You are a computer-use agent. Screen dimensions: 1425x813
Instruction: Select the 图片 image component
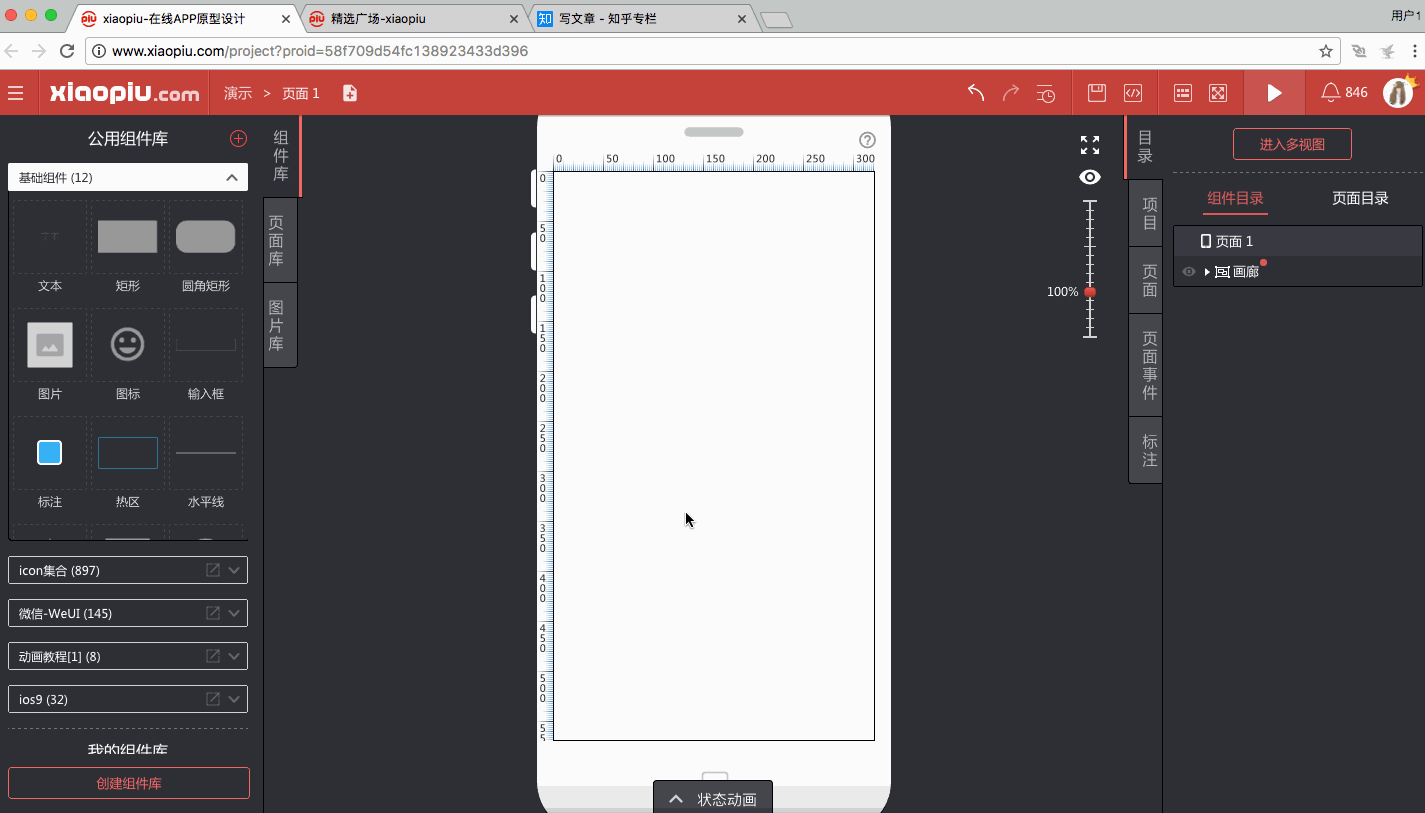click(x=50, y=355)
